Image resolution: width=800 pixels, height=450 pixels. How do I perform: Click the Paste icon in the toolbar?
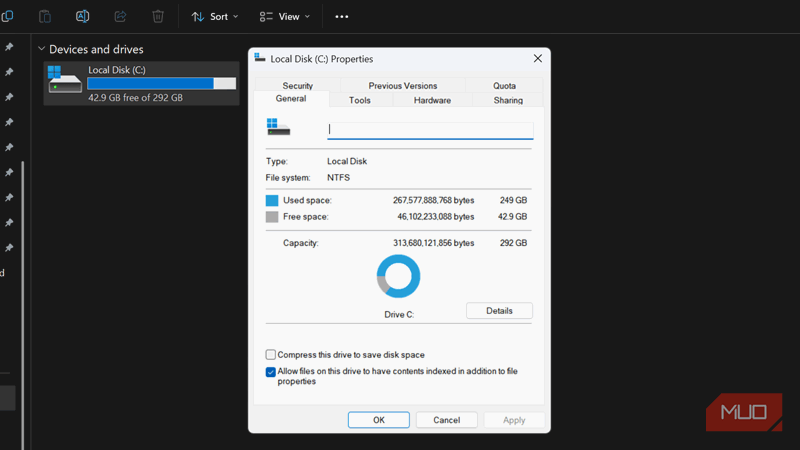(x=45, y=16)
